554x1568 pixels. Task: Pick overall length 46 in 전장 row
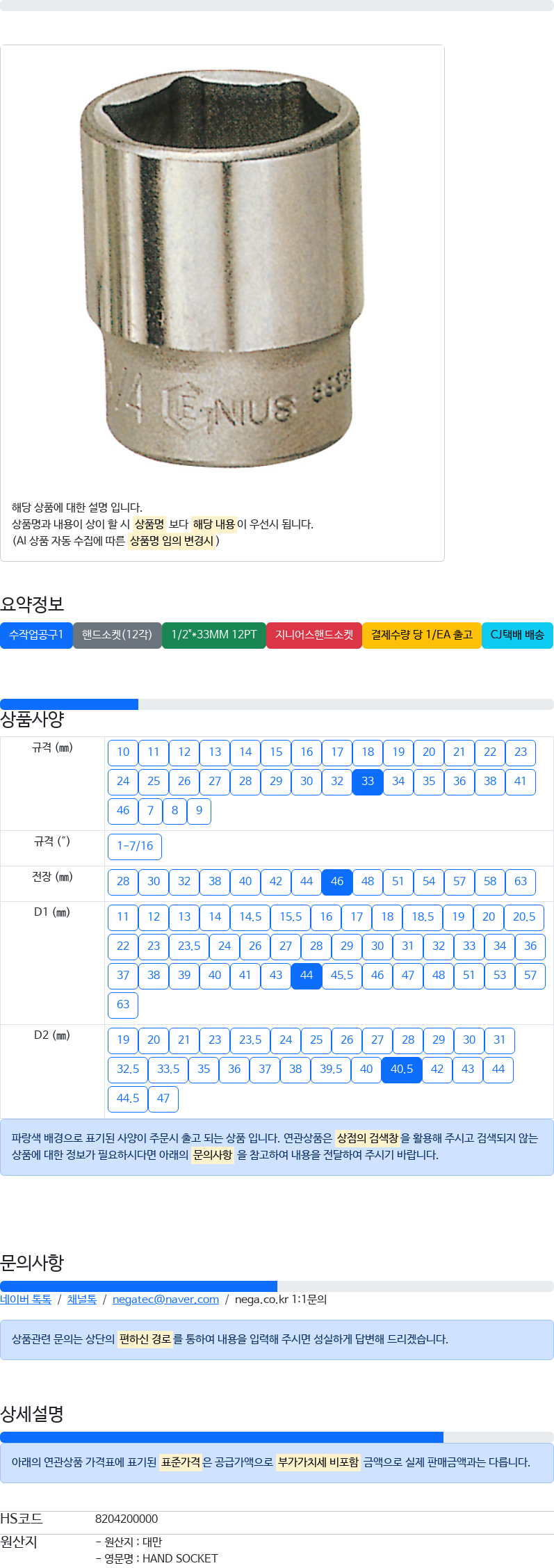[337, 882]
